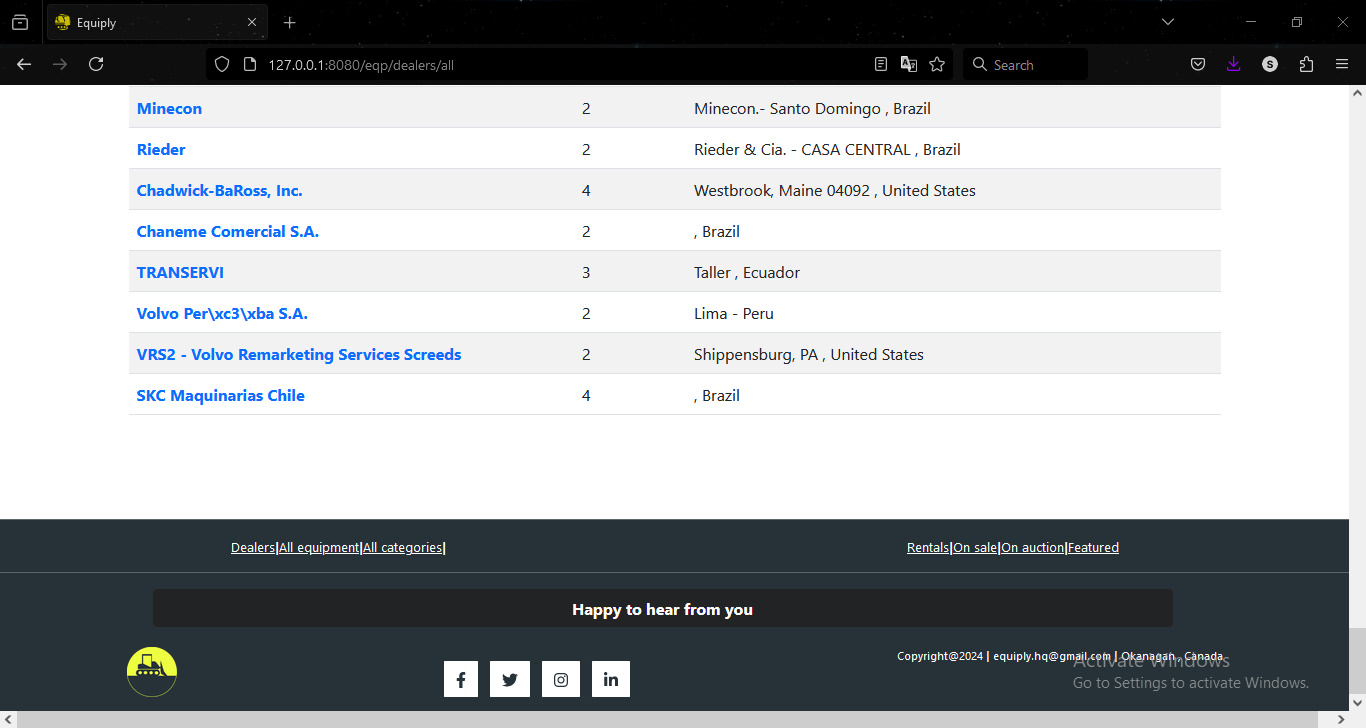1366x728 pixels.
Task: Toggle the bookmark star for this page
Action: tap(936, 64)
